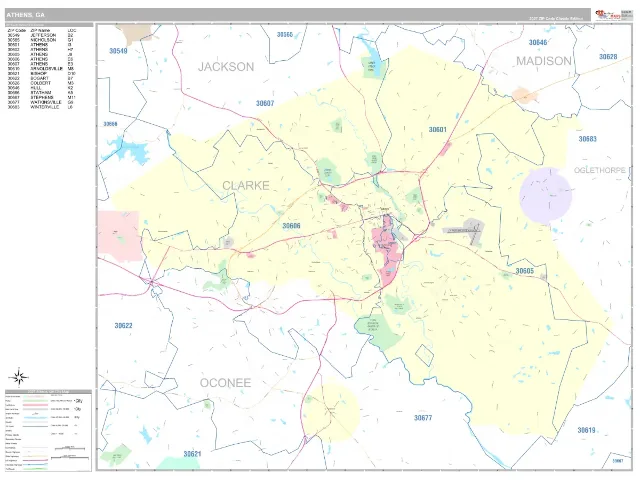Click ZIP code label 30622 on map
The width and height of the screenshot is (640, 480).
tap(123, 325)
